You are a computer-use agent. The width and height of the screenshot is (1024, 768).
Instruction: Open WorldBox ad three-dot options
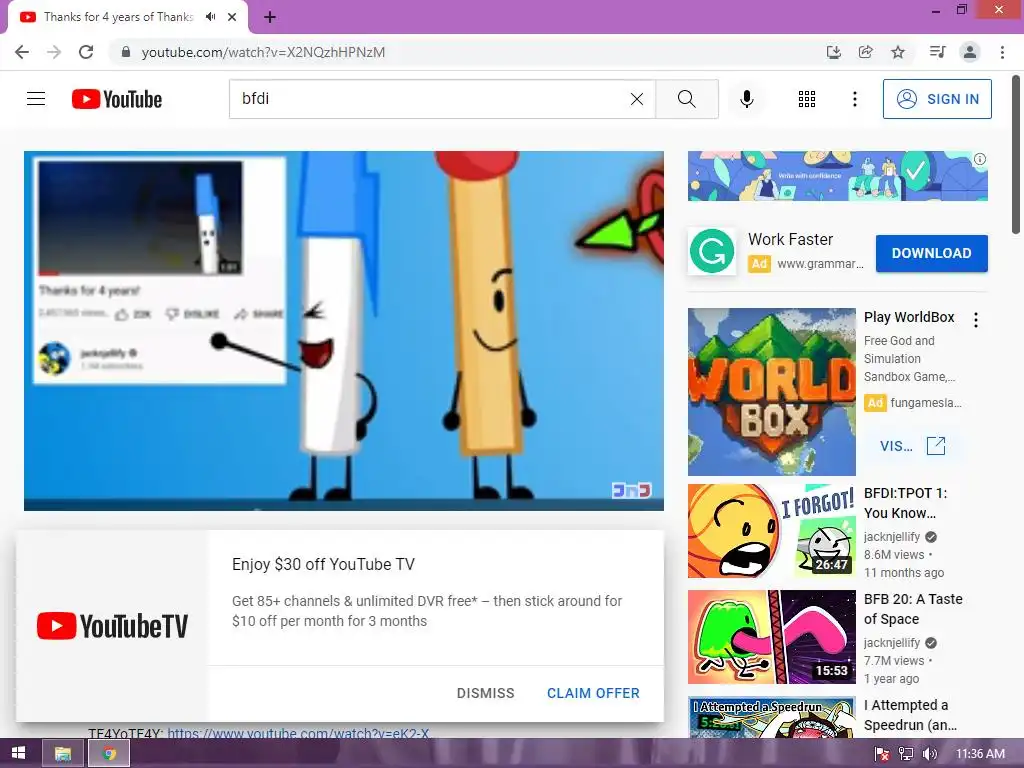pos(976,319)
